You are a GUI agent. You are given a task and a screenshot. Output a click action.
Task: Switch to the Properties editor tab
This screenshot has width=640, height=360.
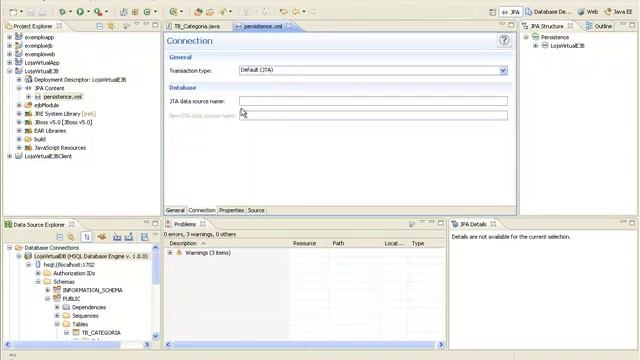(231, 211)
